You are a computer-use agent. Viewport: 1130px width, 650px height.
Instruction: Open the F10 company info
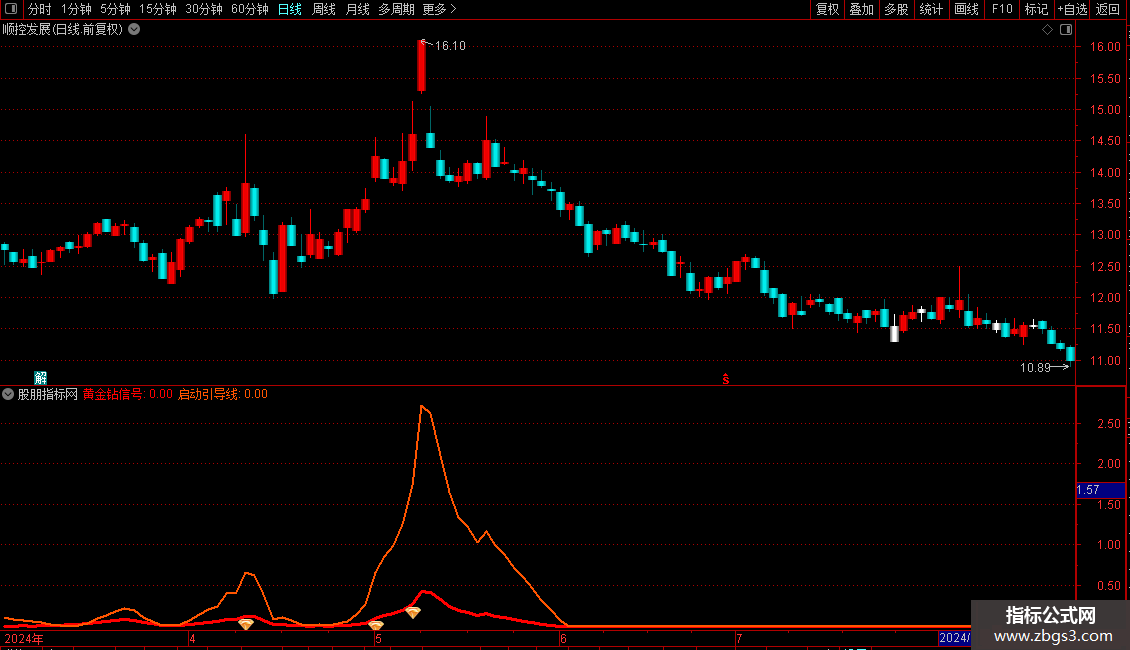click(x=1002, y=9)
